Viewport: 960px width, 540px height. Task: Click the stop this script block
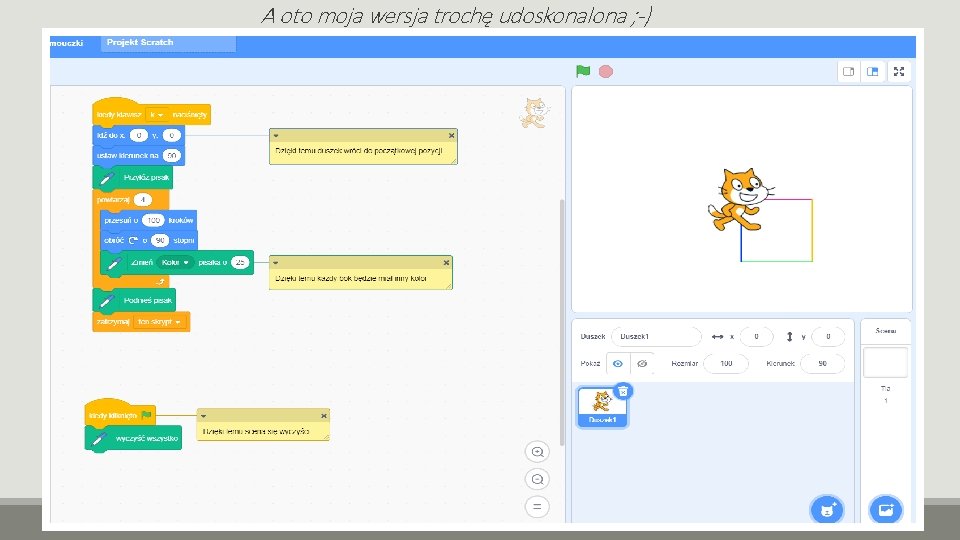click(x=141, y=321)
